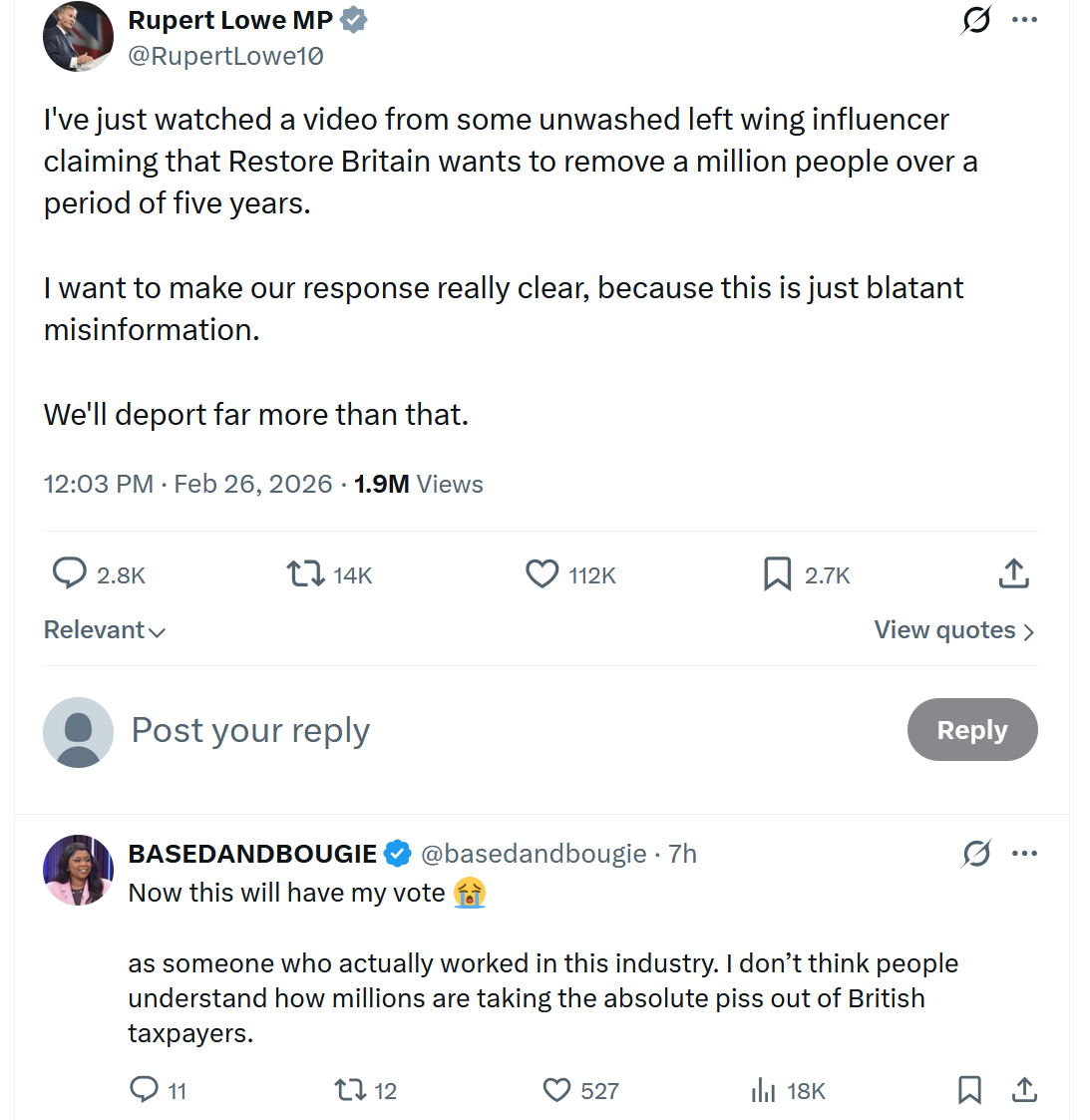Viewport: 1090px width, 1120px height.
Task: Open the more options menu on main post
Action: pos(1024,20)
